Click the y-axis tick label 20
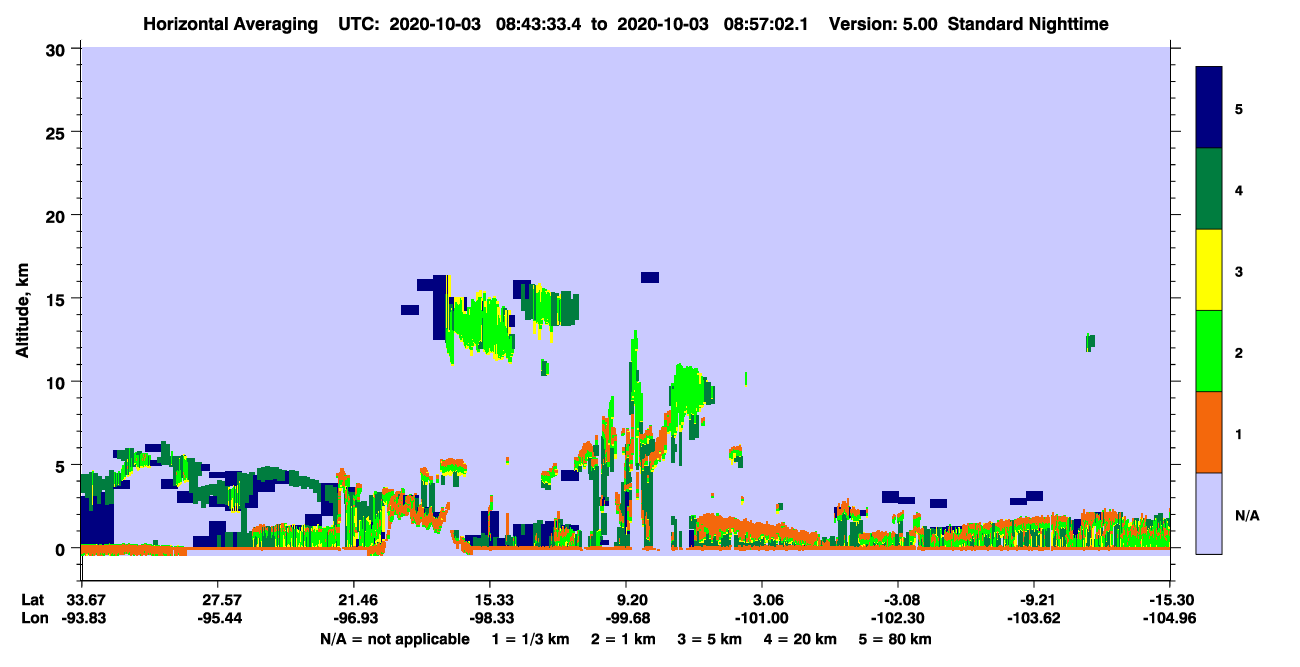The image size is (1300, 667). click(58, 215)
